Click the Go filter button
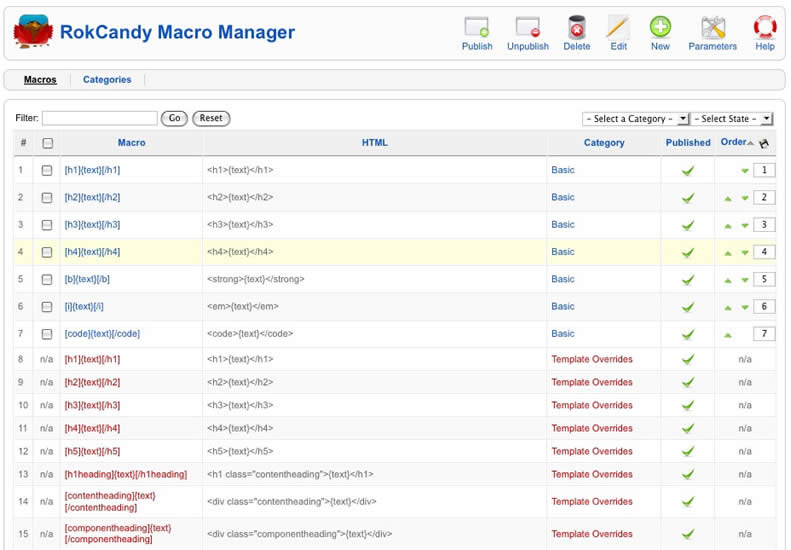 (x=174, y=118)
